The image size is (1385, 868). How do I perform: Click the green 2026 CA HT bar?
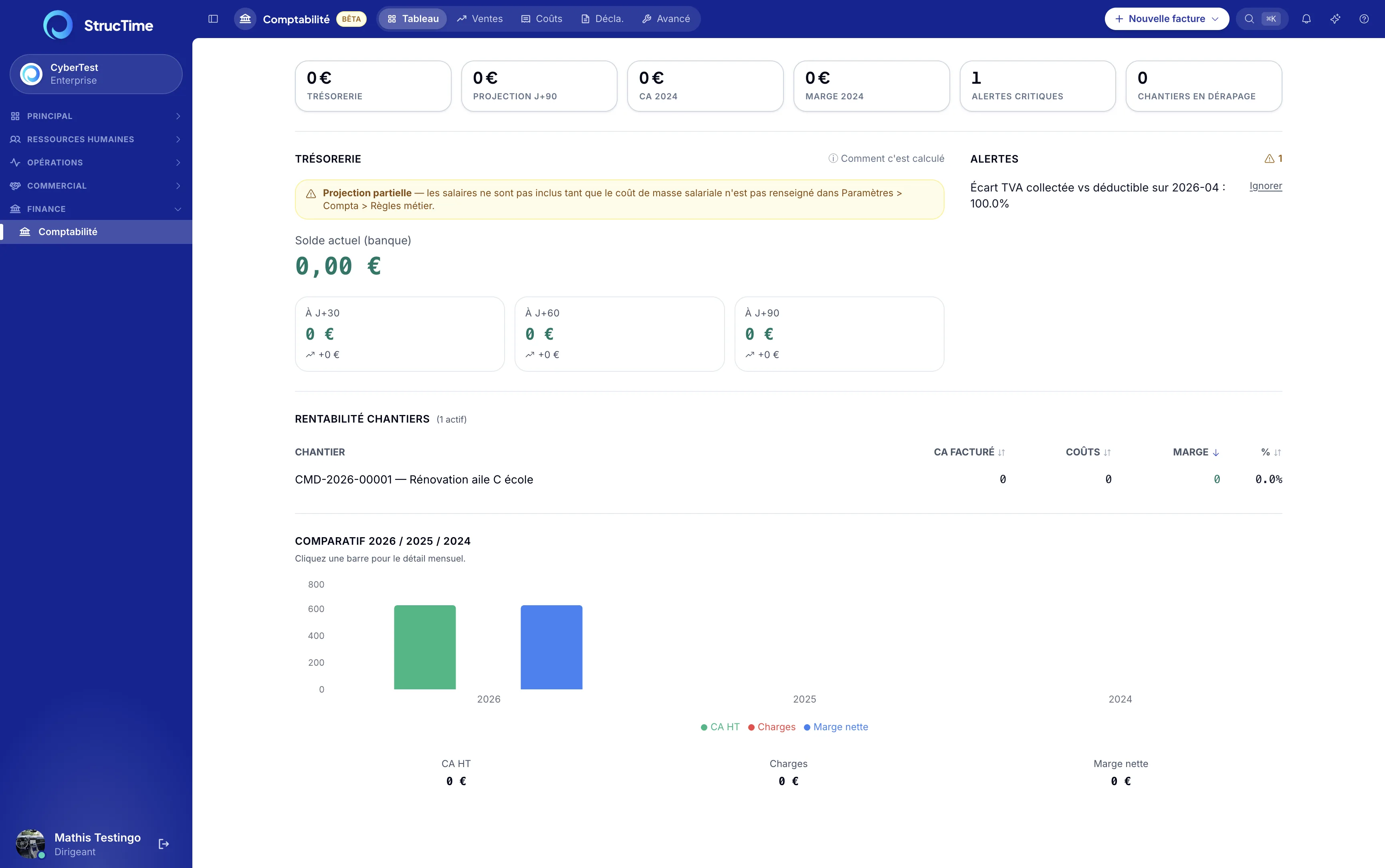tap(425, 647)
